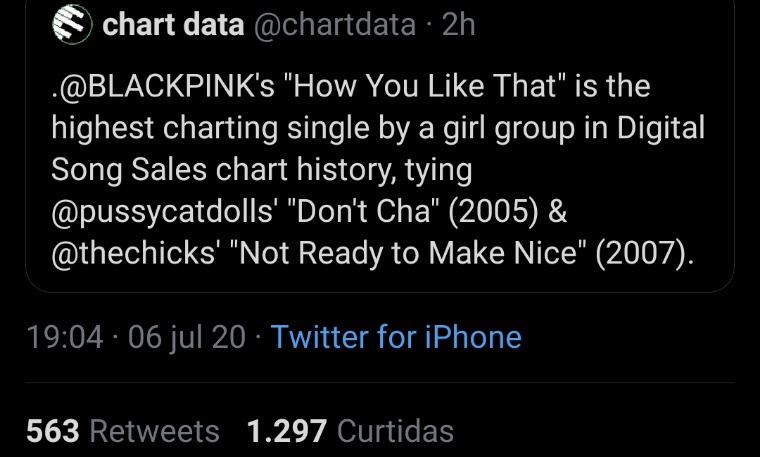This screenshot has width=760, height=457.
Task: View the Retweets list
Action: pos(154,431)
